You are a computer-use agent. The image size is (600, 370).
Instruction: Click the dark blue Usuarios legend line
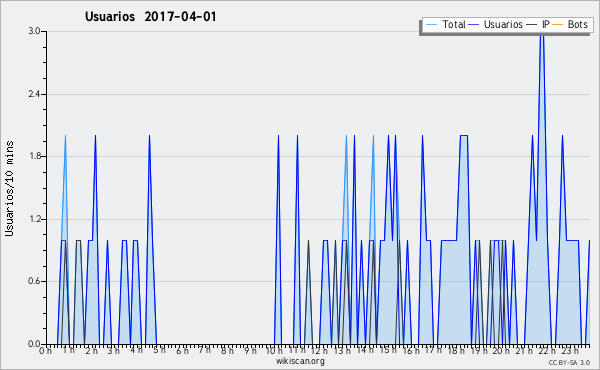click(x=474, y=25)
